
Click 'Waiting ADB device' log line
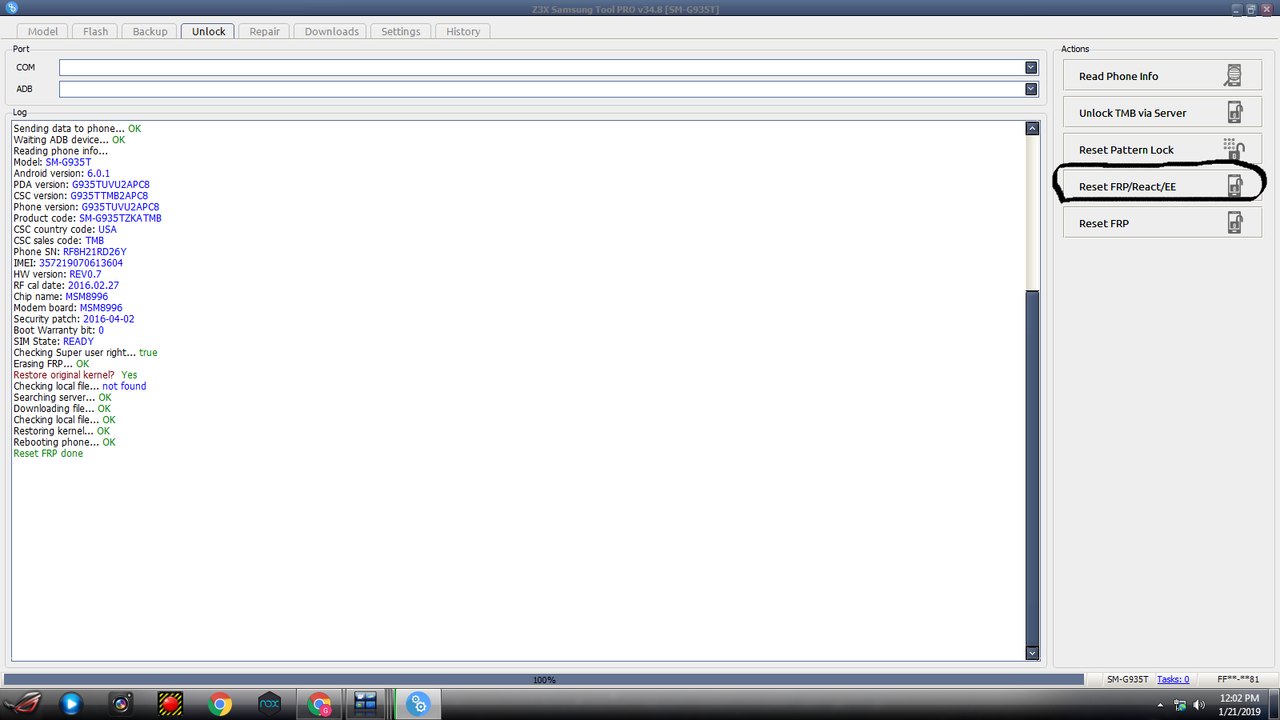[x=69, y=140]
